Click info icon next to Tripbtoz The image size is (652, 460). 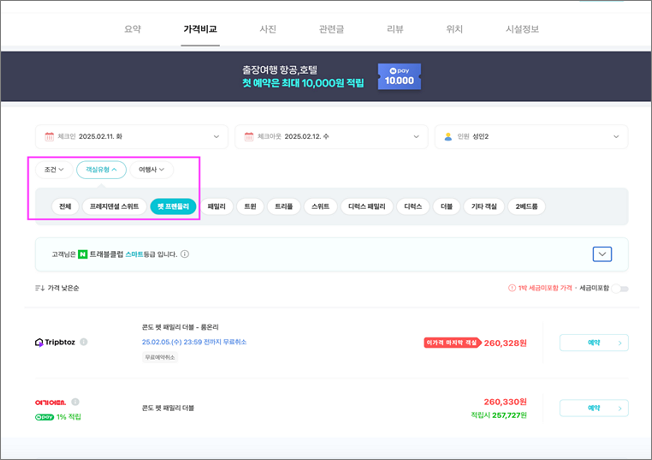coord(84,342)
